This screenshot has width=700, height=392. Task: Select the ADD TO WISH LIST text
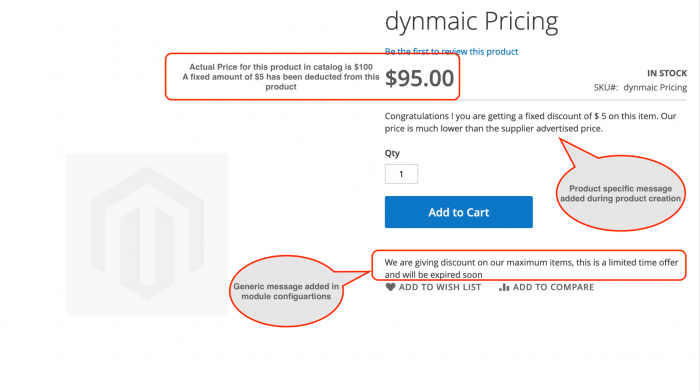pyautogui.click(x=440, y=287)
